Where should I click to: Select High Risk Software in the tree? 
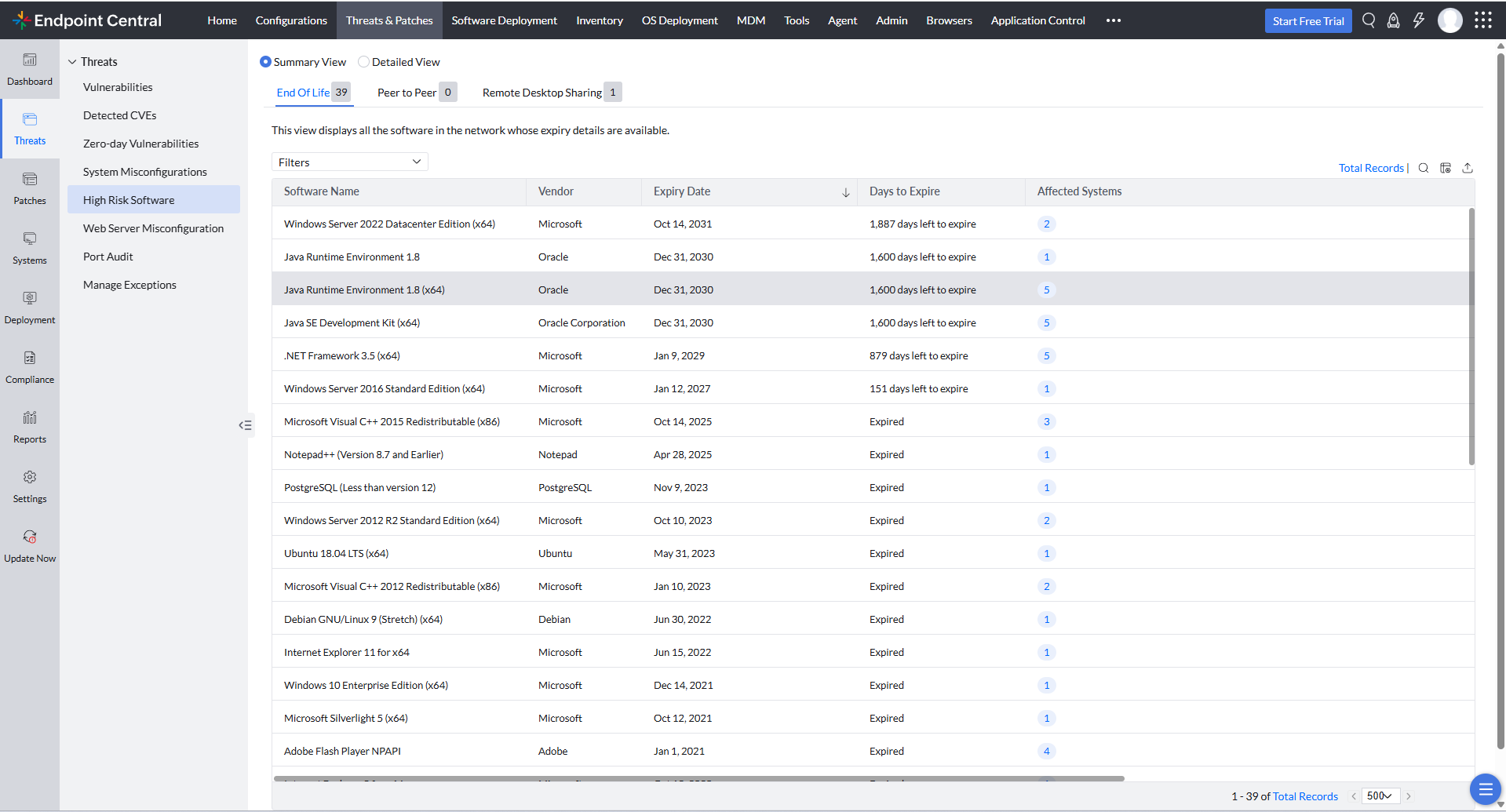pos(154,200)
